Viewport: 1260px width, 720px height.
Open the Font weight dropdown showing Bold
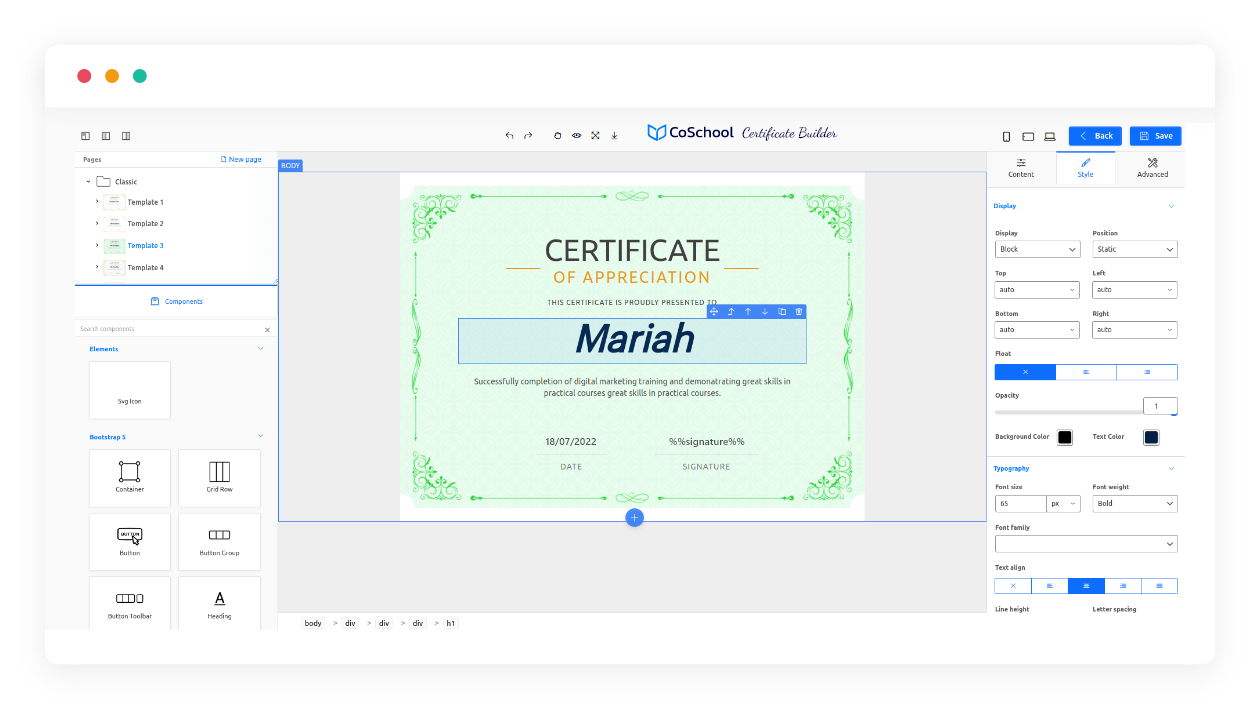pos(1134,504)
